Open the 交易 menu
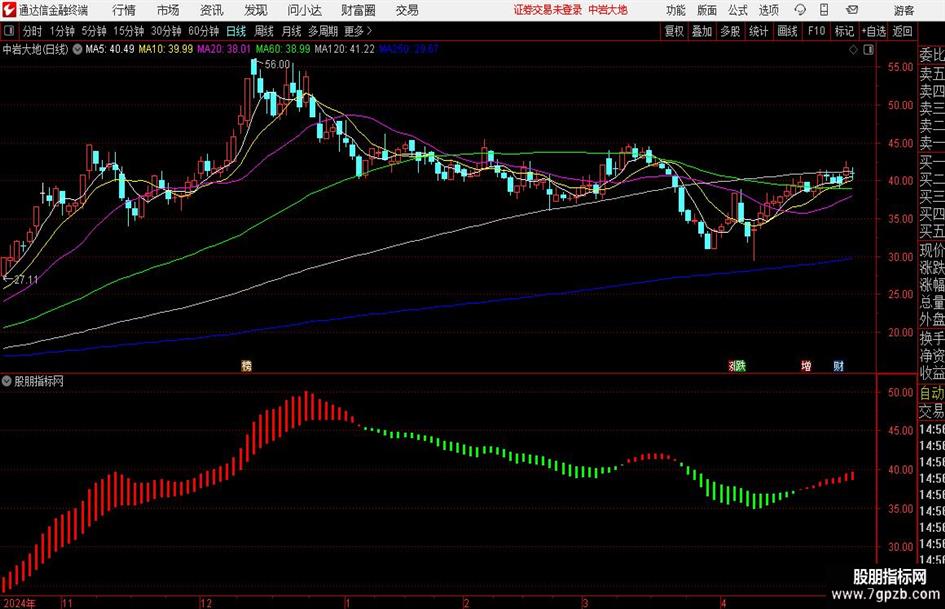The height and width of the screenshot is (609, 945). pyautogui.click(x=407, y=10)
